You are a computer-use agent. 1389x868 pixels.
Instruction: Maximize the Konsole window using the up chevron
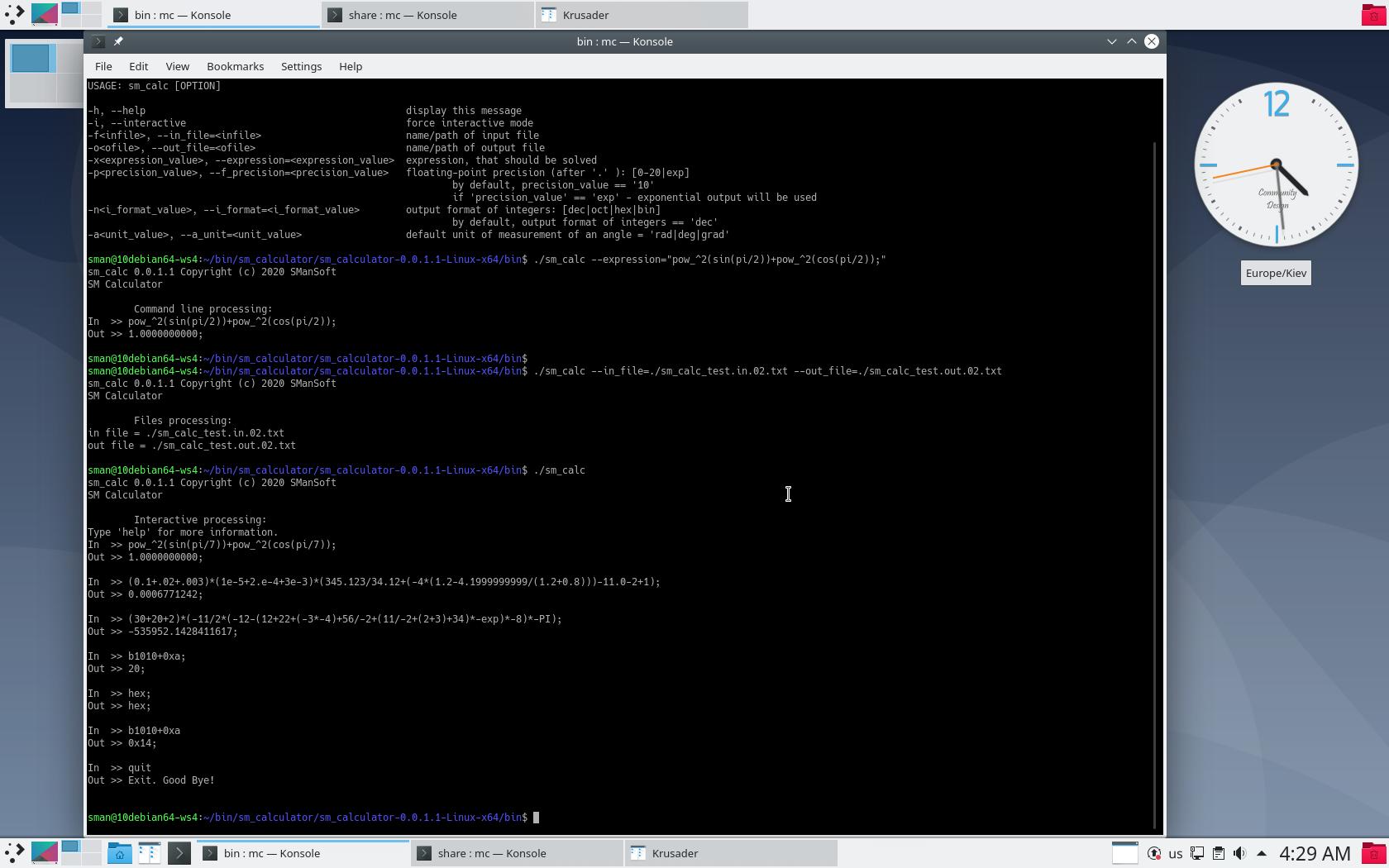[x=1131, y=41]
